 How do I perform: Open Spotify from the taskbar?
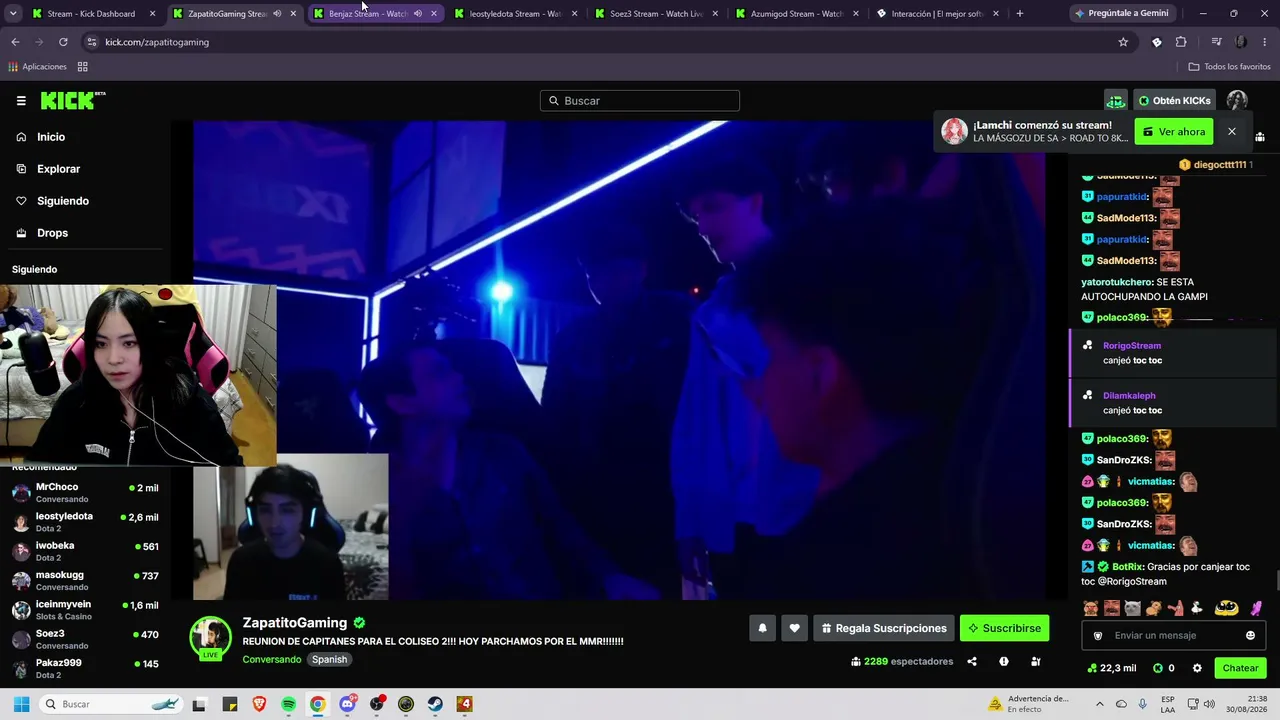click(x=288, y=704)
